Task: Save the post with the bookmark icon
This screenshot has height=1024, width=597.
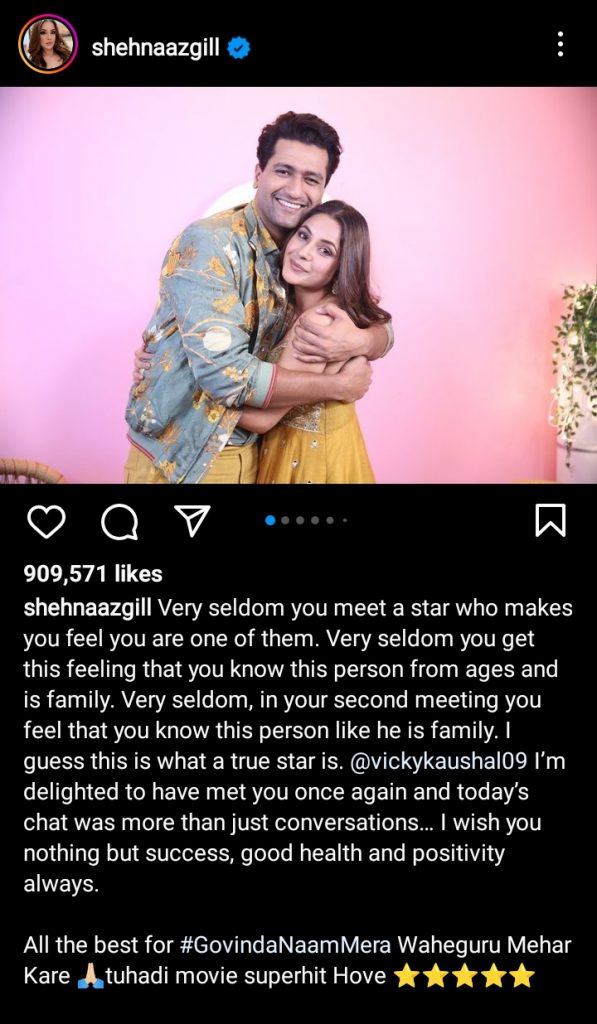Action: tap(550, 521)
